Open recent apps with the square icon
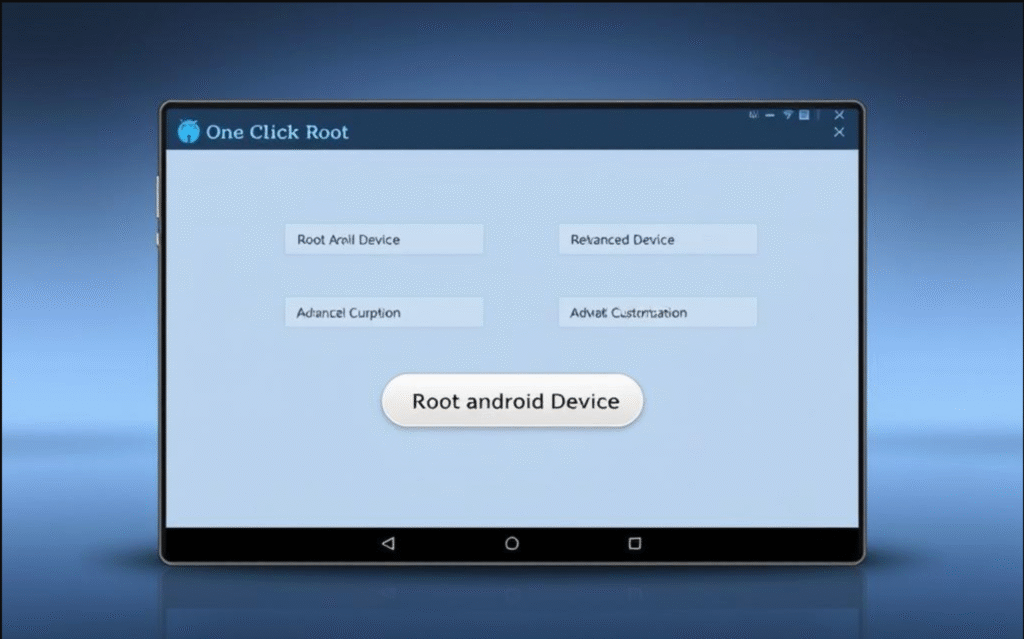 pos(635,544)
